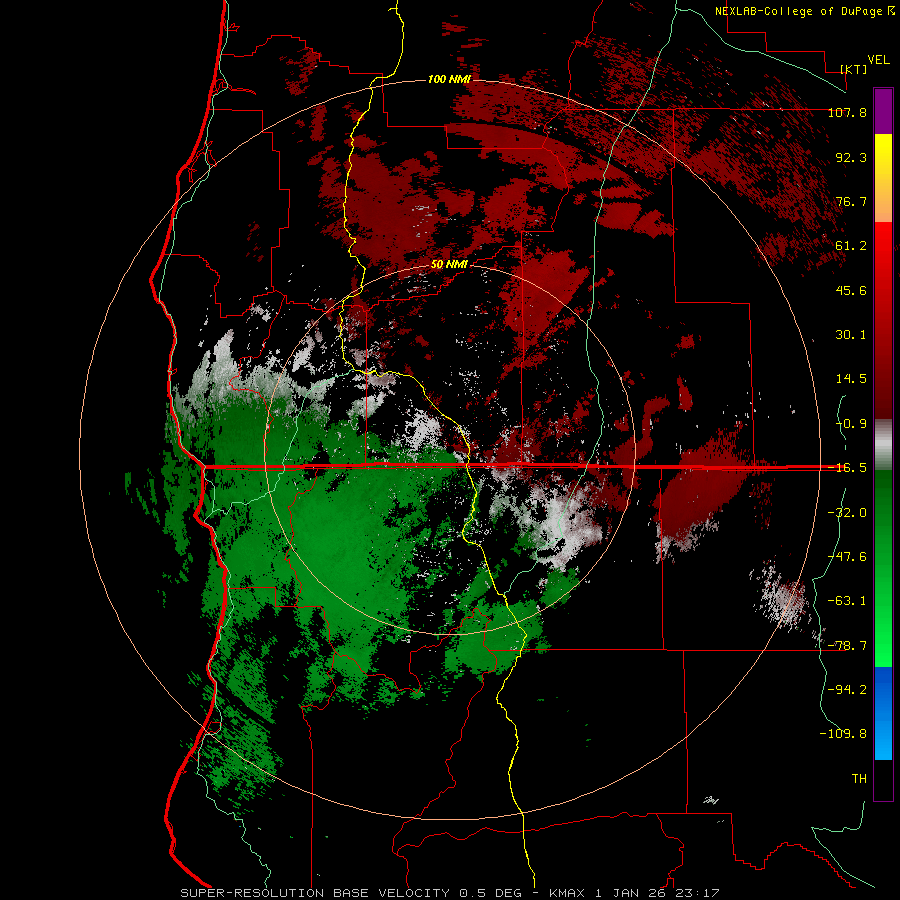900x900 pixels.
Task: Click the "0.5 DEG" tilt text in caption
Action: tap(490, 893)
